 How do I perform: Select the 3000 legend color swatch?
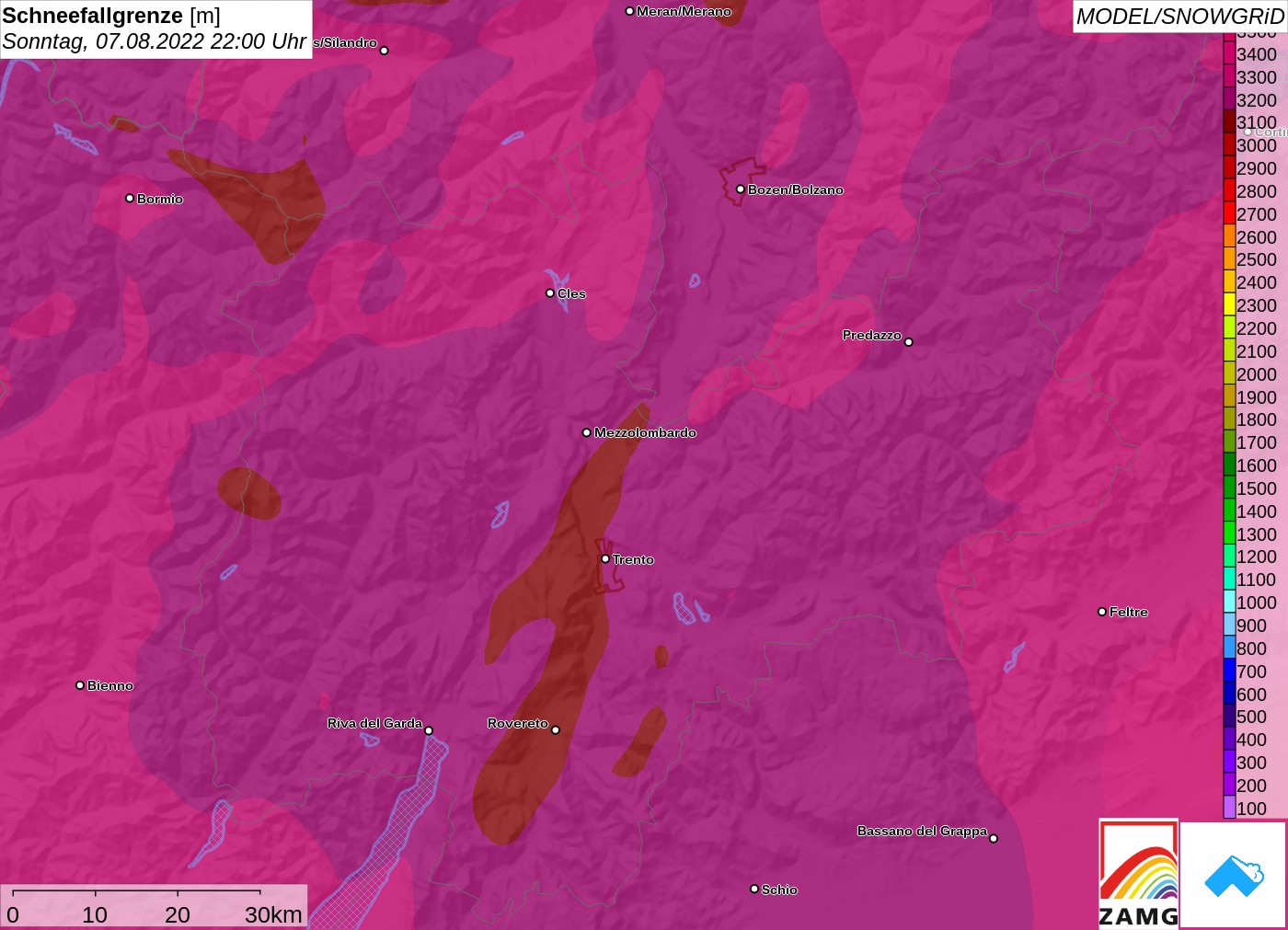tap(1229, 144)
